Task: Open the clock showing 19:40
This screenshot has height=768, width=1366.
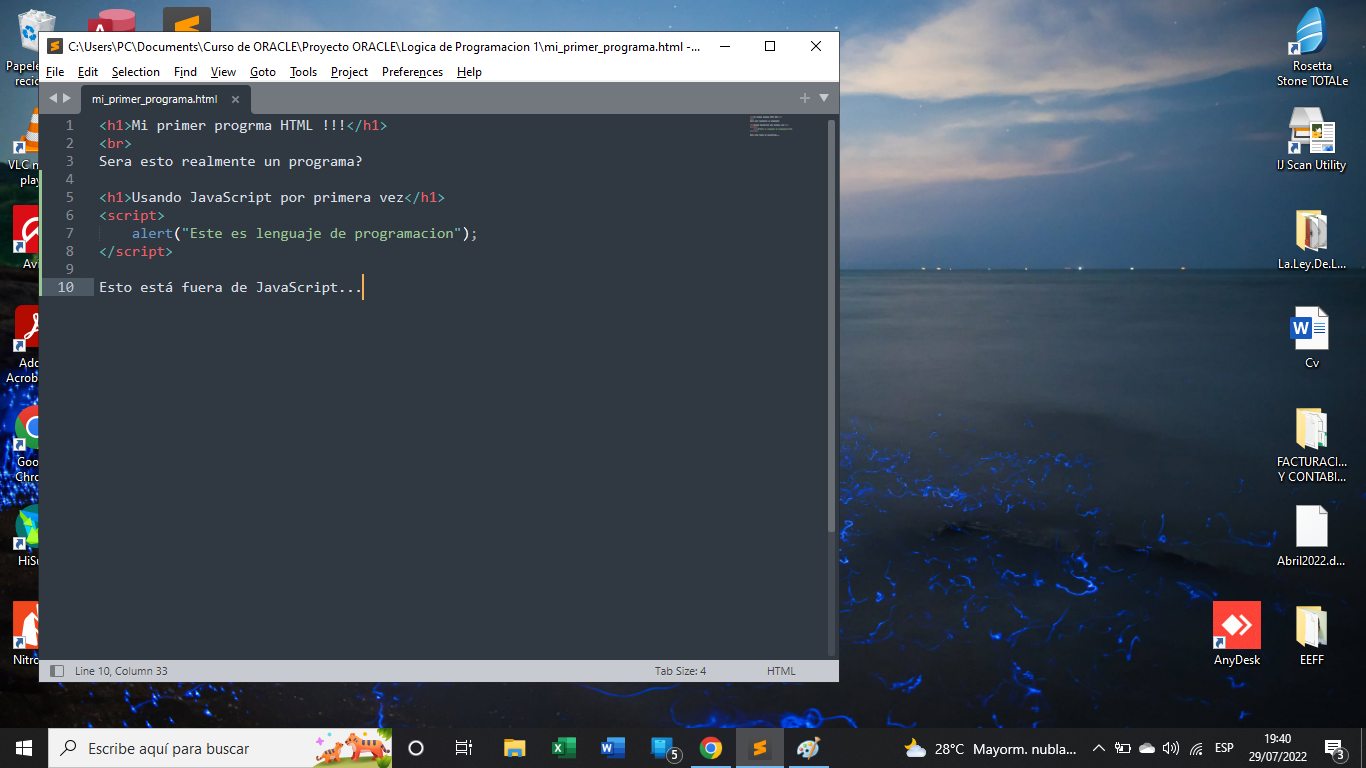Action: [x=1277, y=748]
